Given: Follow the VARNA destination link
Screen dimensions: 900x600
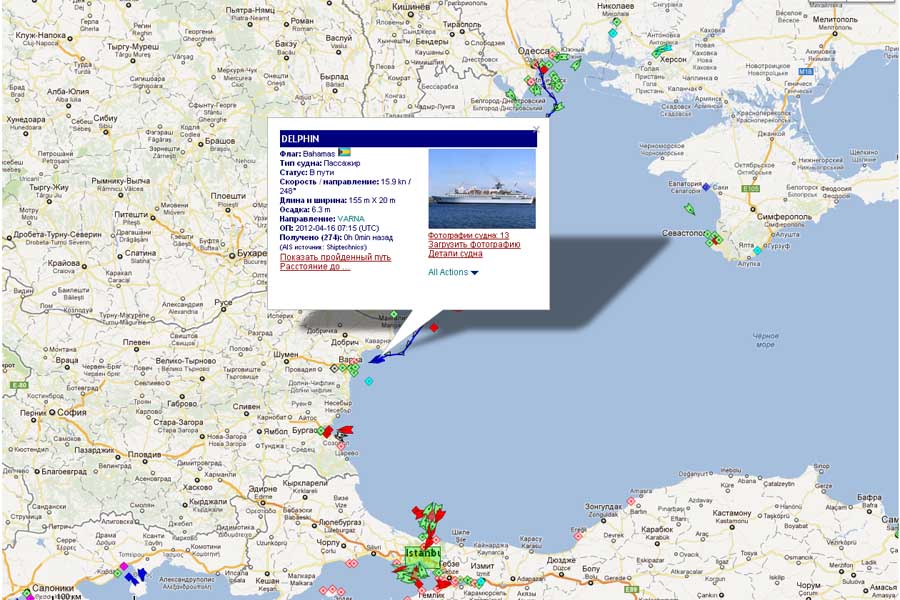Looking at the screenshot, I should [x=351, y=218].
